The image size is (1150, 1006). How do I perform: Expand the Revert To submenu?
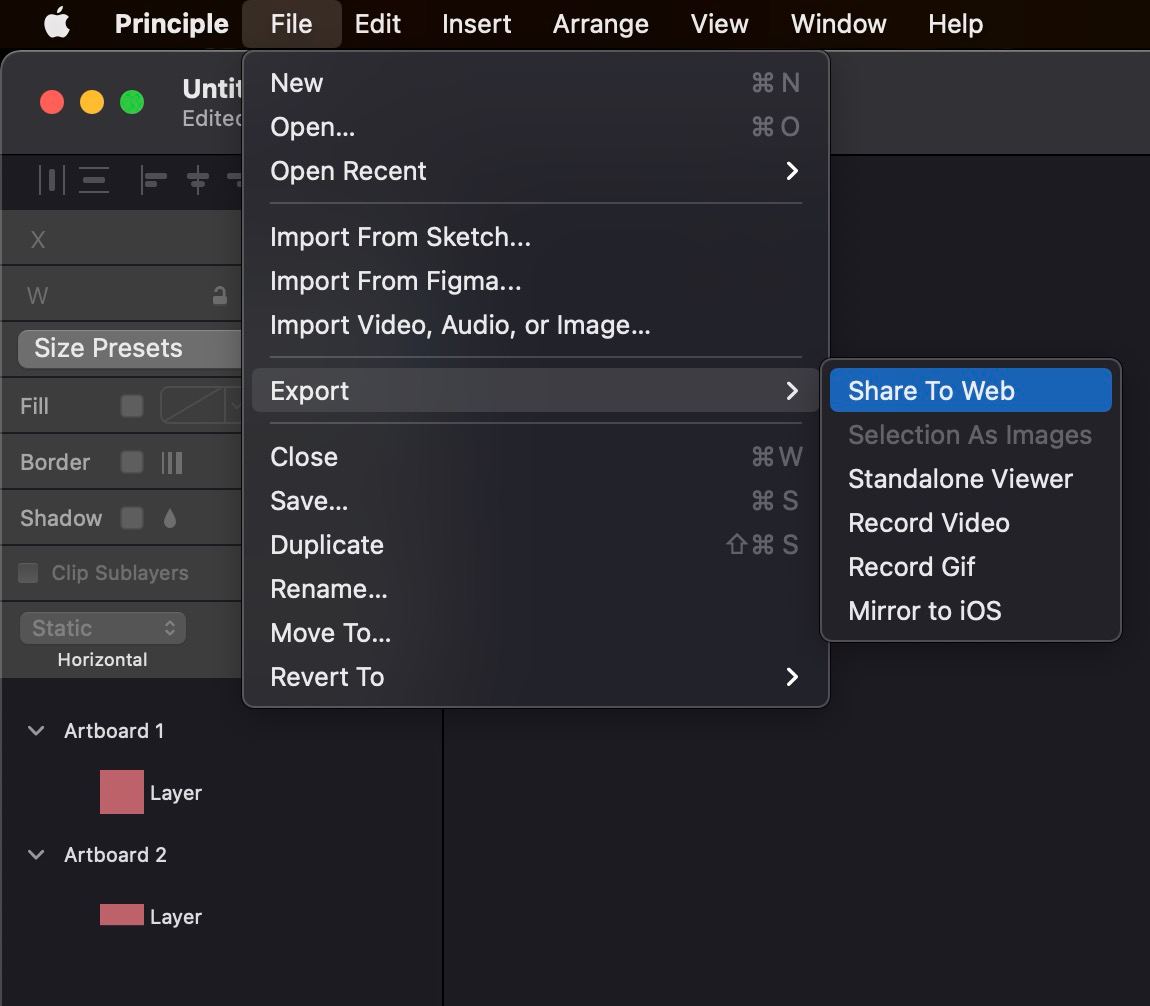pos(535,677)
